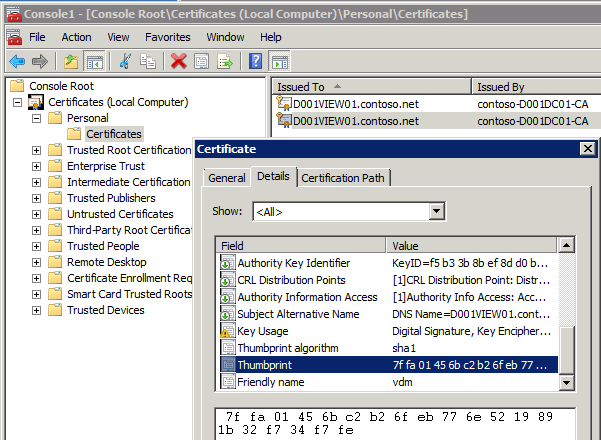The image size is (601, 440).
Task: Go back with the blue Back arrow
Action: (x=17, y=61)
